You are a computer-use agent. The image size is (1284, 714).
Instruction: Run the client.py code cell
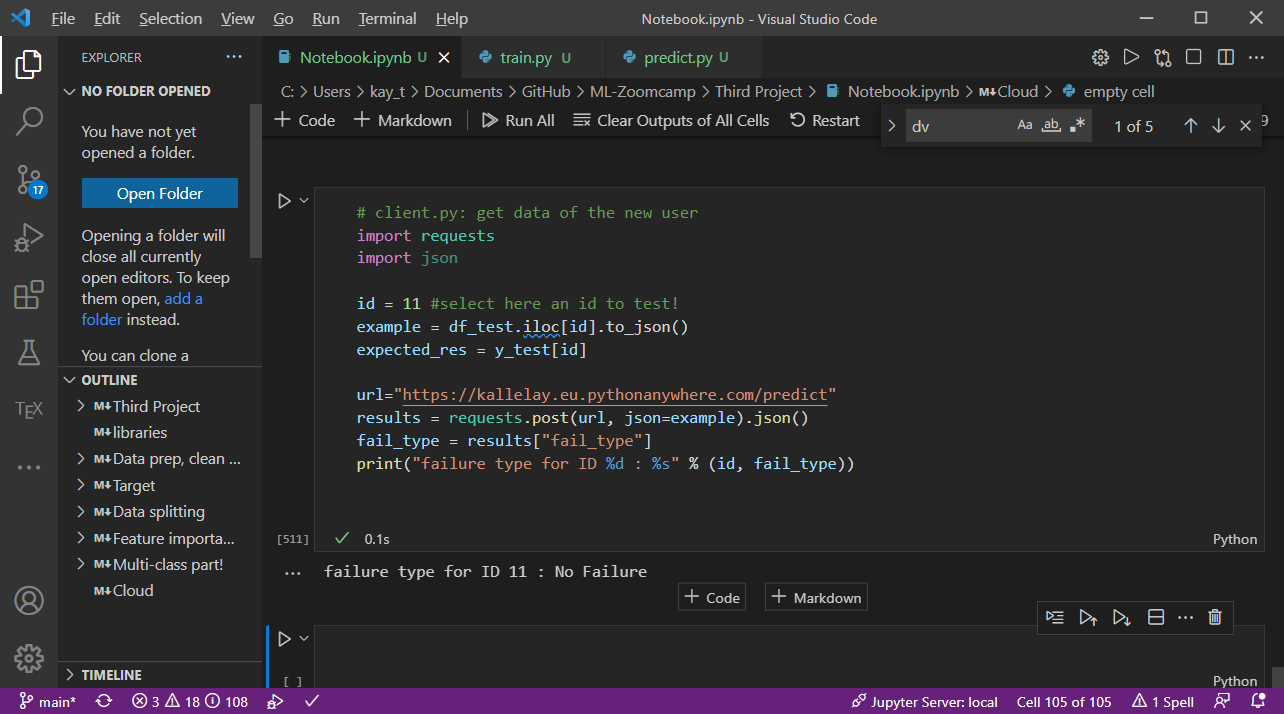pyautogui.click(x=284, y=201)
